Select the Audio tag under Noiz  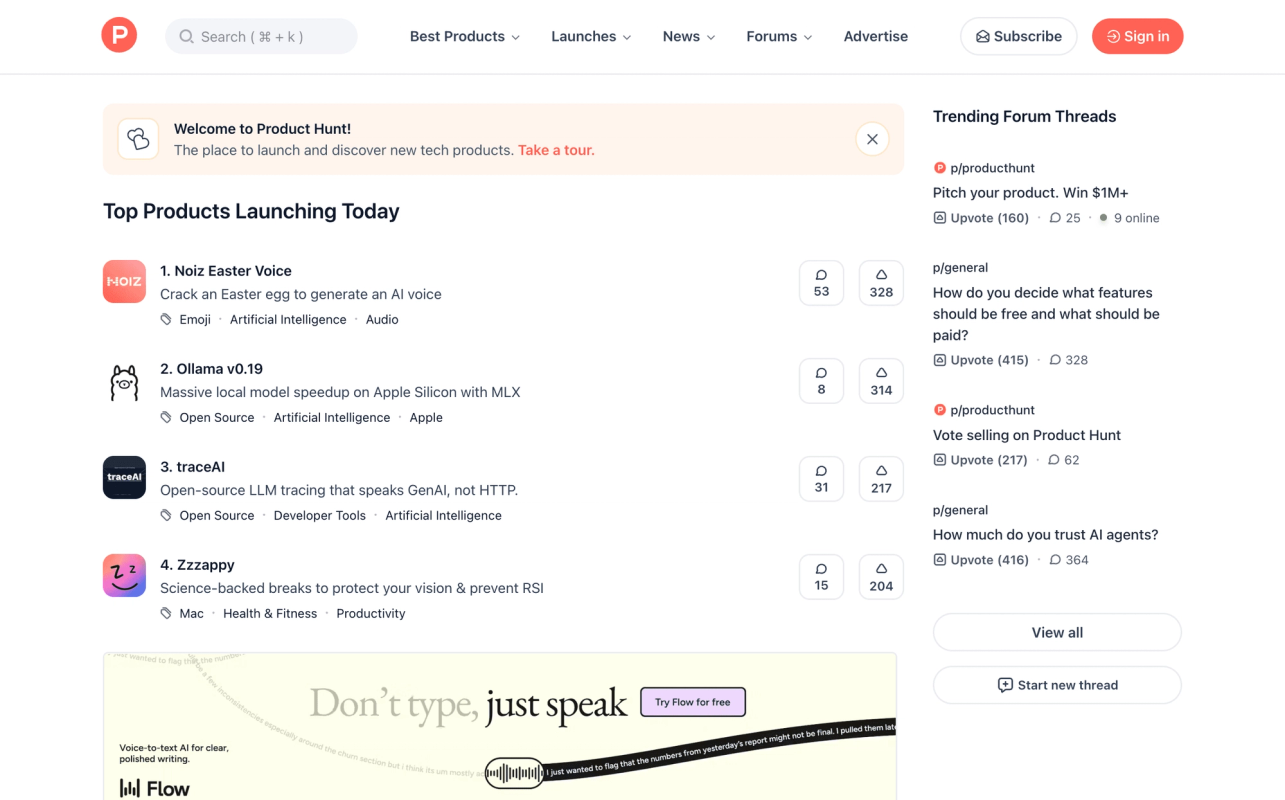382,320
